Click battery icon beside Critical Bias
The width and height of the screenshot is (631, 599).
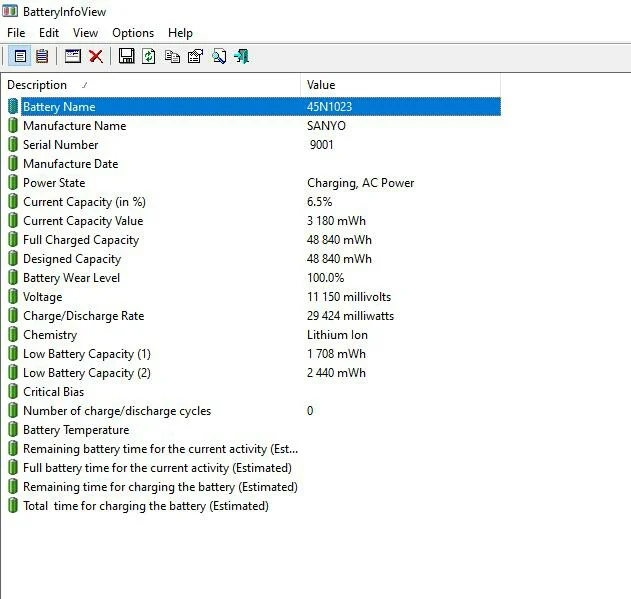pyautogui.click(x=13, y=392)
